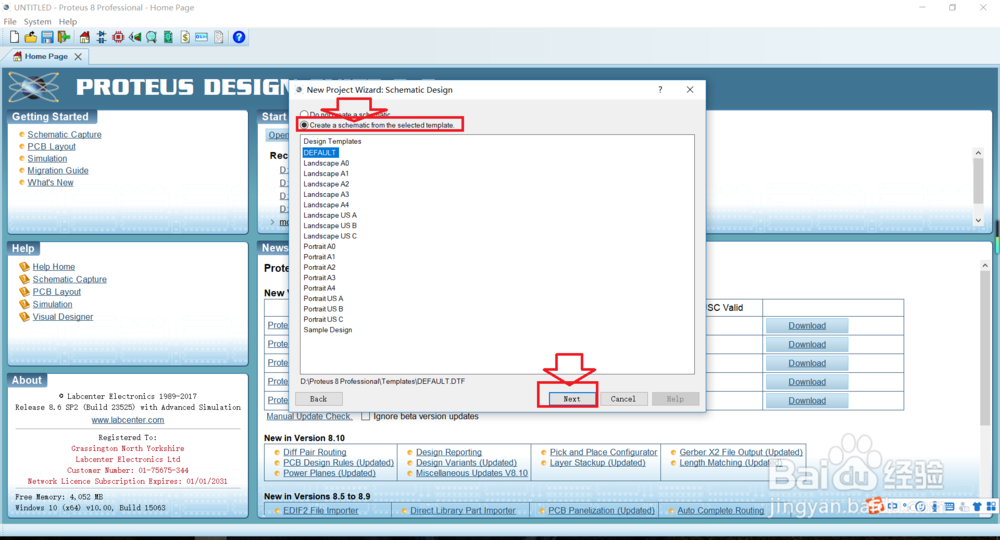The width and height of the screenshot is (1000, 540).
Task: Open PCB Layout via red chip icon
Action: click(x=118, y=37)
